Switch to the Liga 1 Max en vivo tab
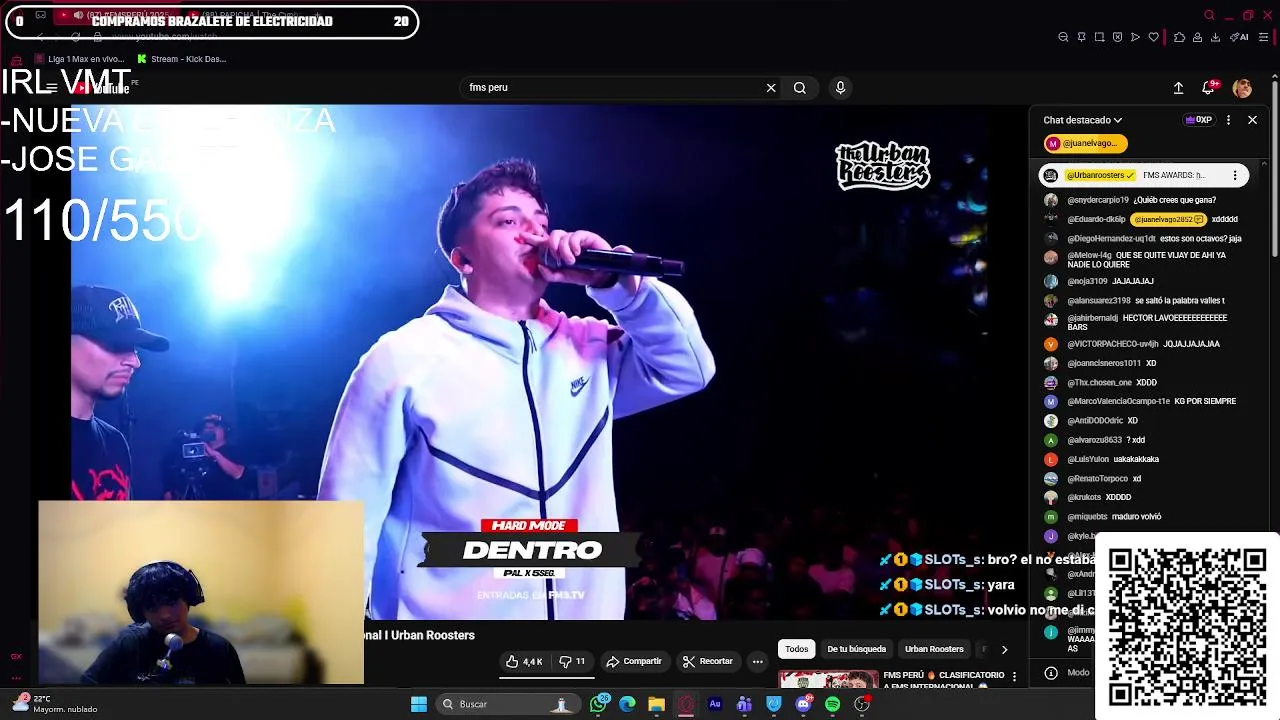1280x720 pixels. point(80,59)
